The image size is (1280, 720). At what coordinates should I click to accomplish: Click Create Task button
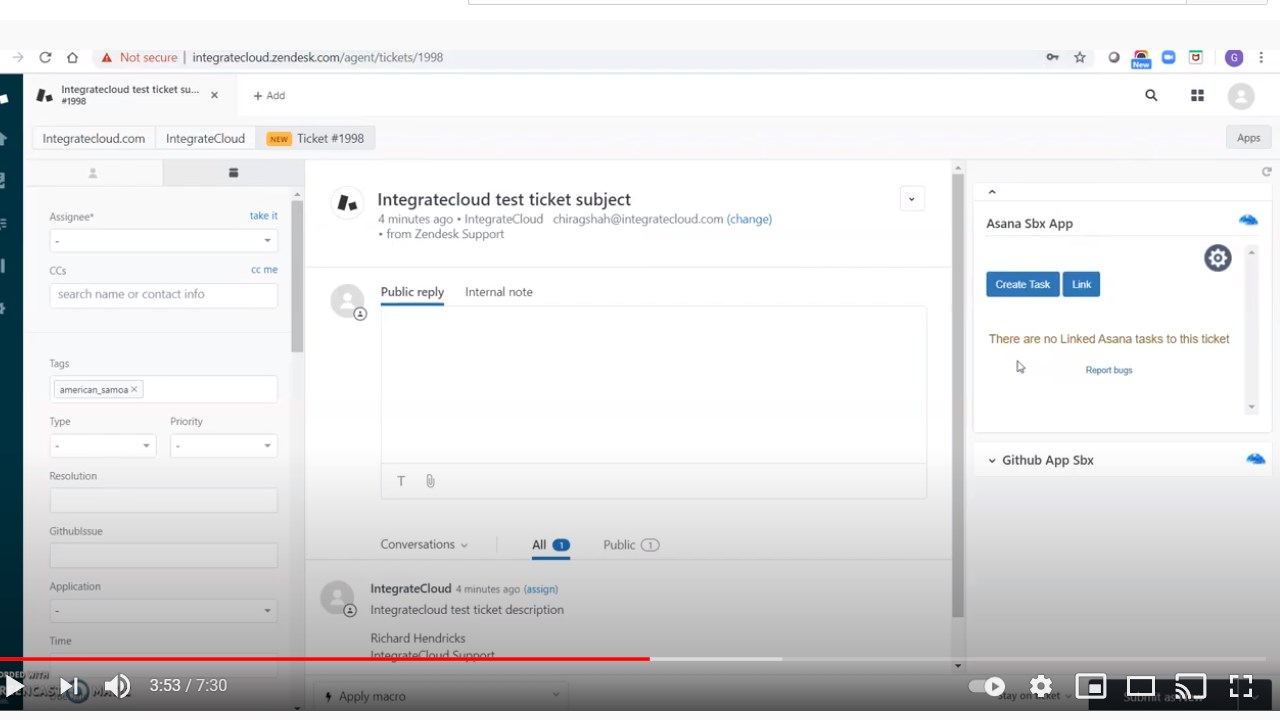[x=1023, y=284]
